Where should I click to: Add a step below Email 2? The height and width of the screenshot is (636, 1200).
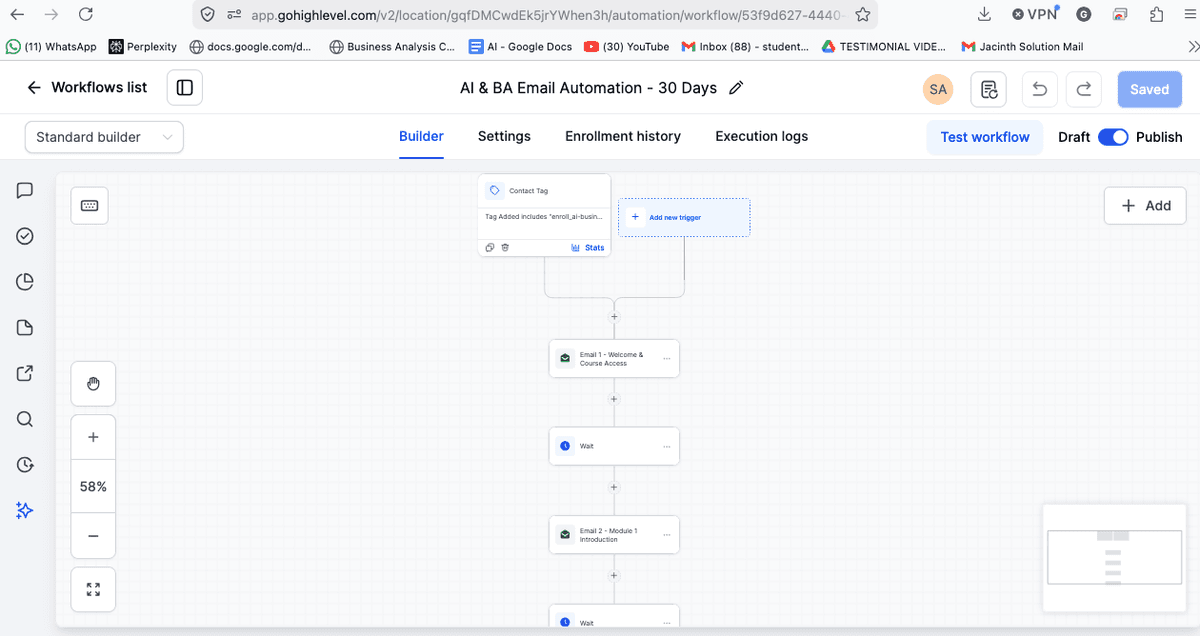pos(614,576)
